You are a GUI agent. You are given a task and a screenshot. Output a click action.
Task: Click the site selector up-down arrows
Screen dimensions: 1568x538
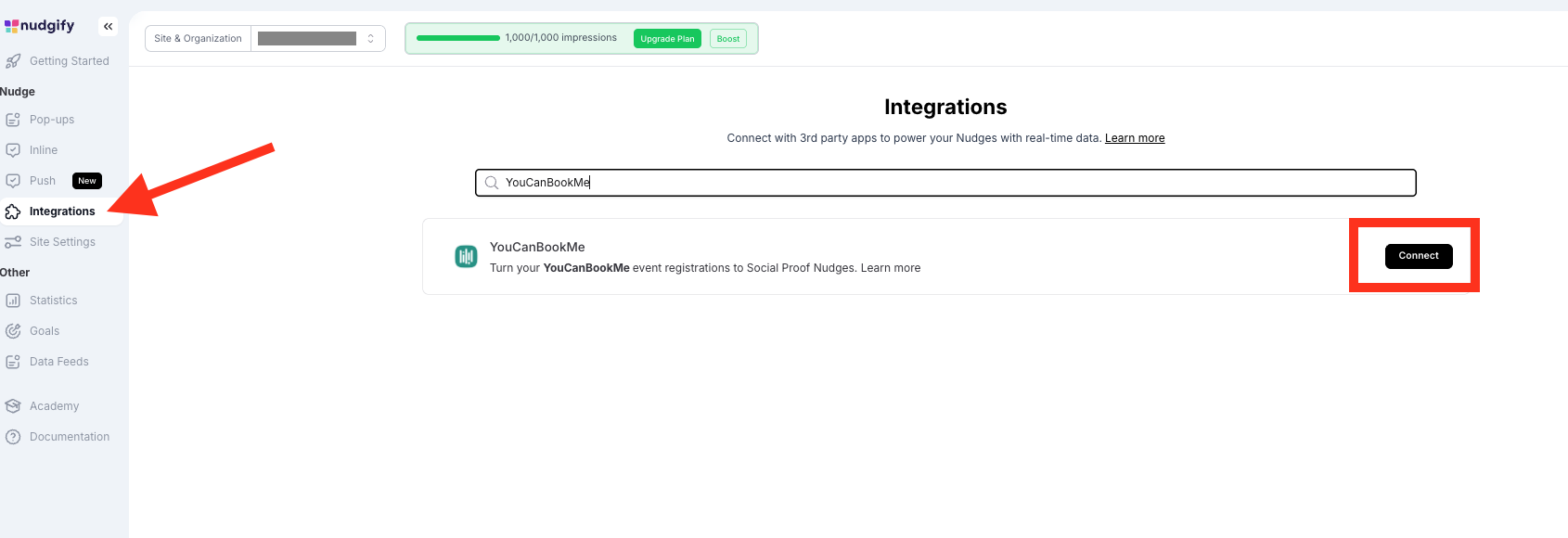pos(370,38)
